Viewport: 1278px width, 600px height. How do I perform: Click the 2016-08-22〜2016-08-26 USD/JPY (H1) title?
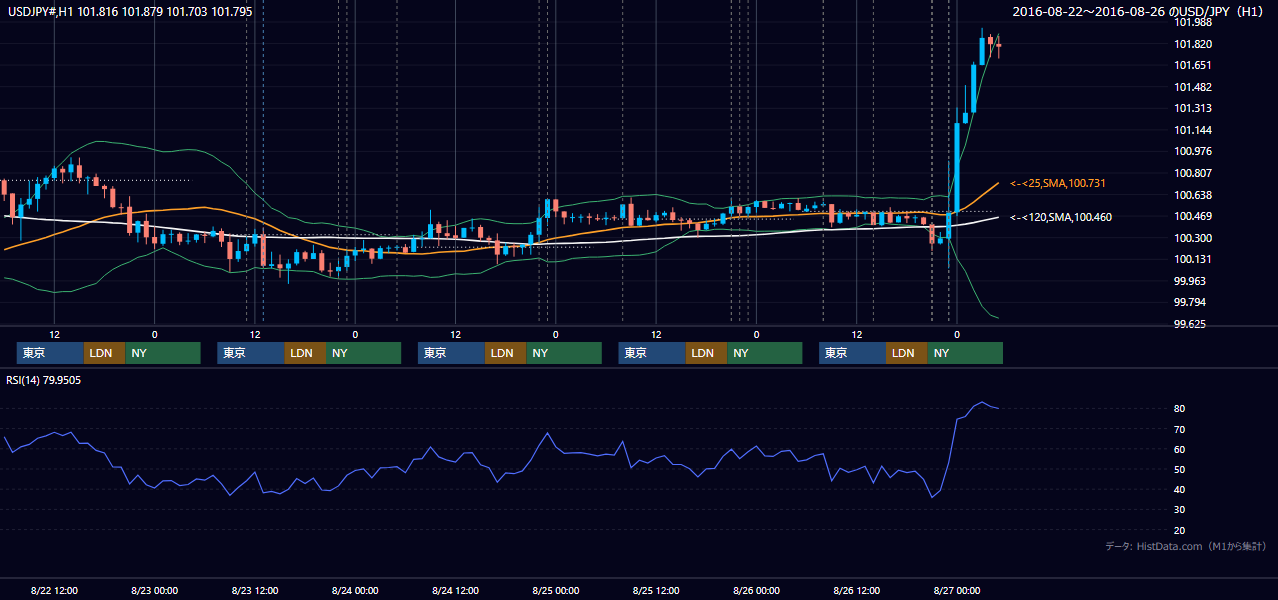click(x=1139, y=11)
